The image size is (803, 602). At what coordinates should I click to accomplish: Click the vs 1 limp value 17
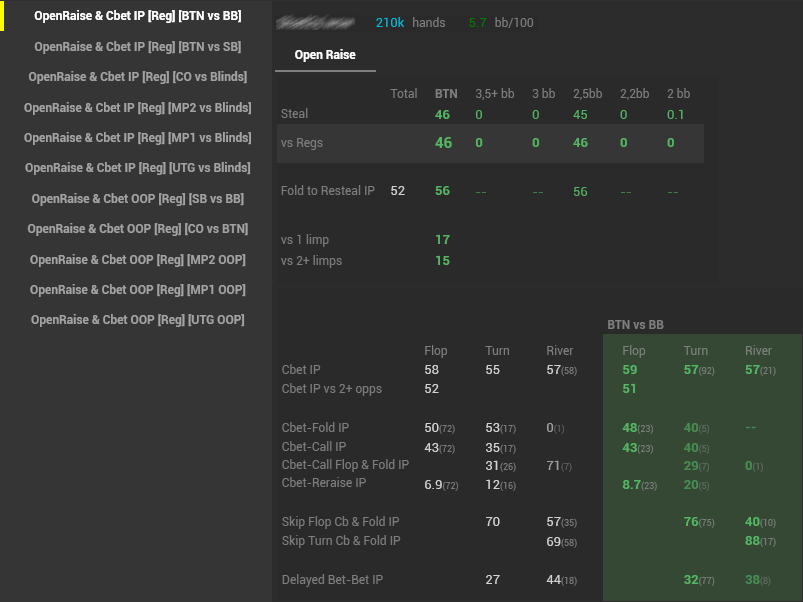click(442, 240)
